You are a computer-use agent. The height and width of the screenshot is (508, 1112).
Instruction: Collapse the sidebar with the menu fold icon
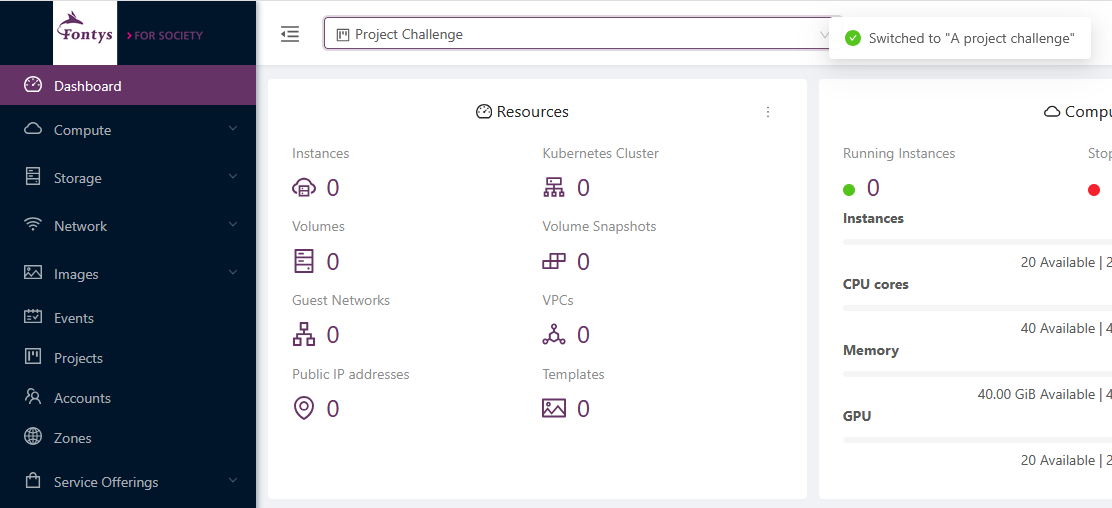[x=290, y=34]
